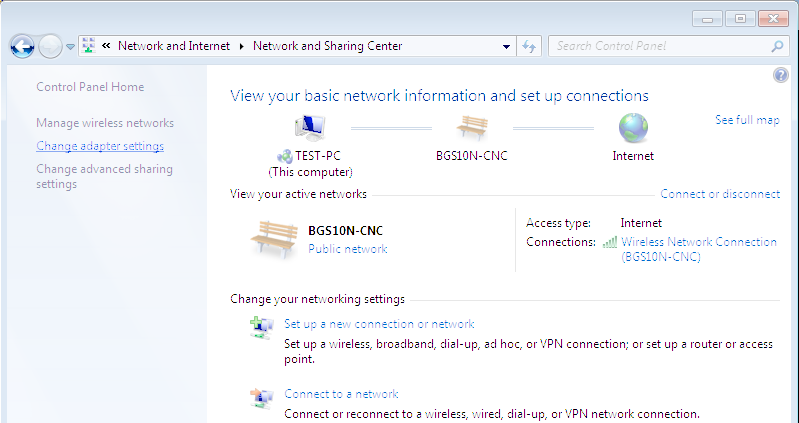The image size is (799, 423).
Task: Click the BGS10N-CNC bench icon in network map
Action: click(x=472, y=127)
